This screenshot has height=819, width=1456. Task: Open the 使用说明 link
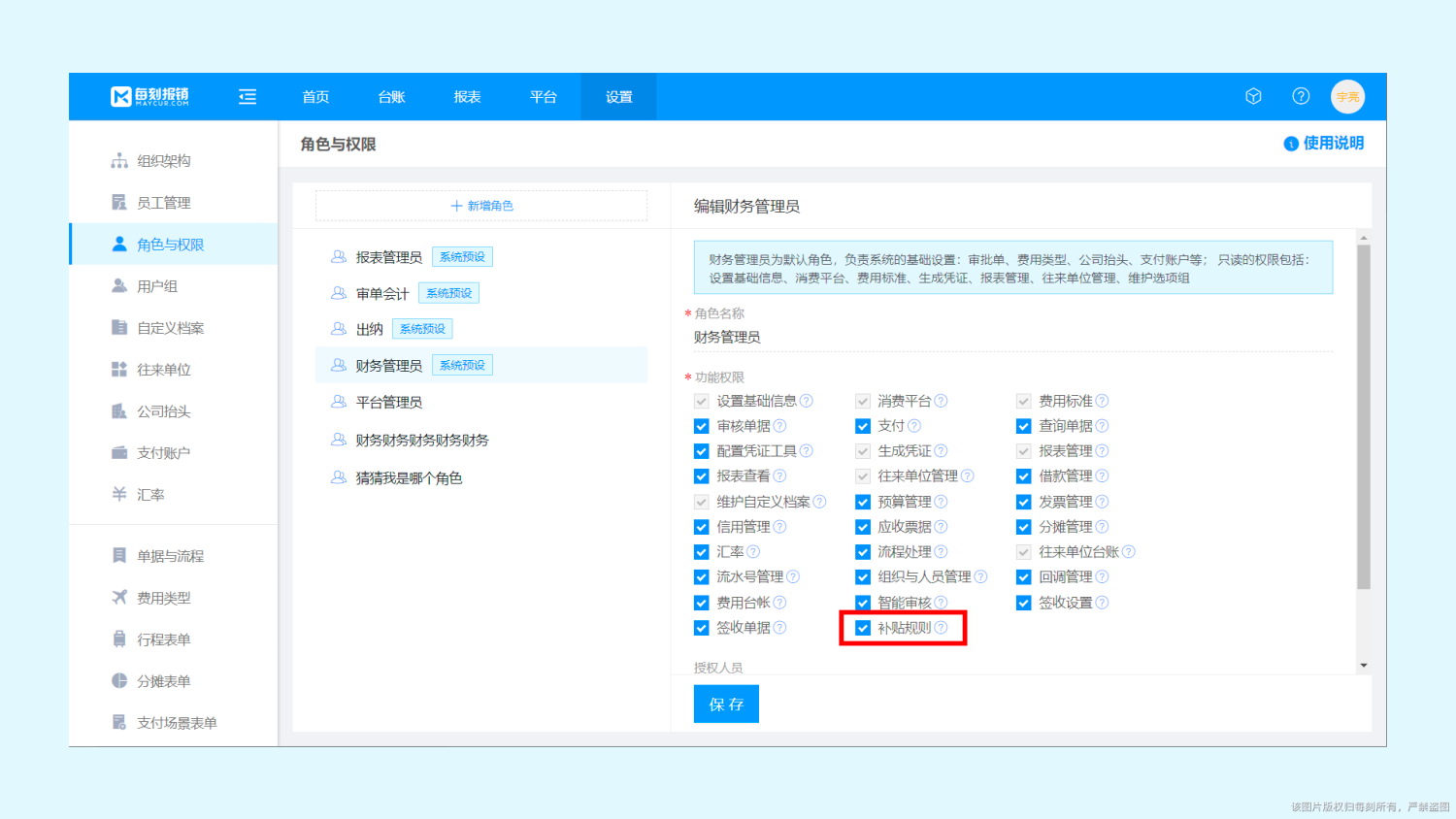1324,144
